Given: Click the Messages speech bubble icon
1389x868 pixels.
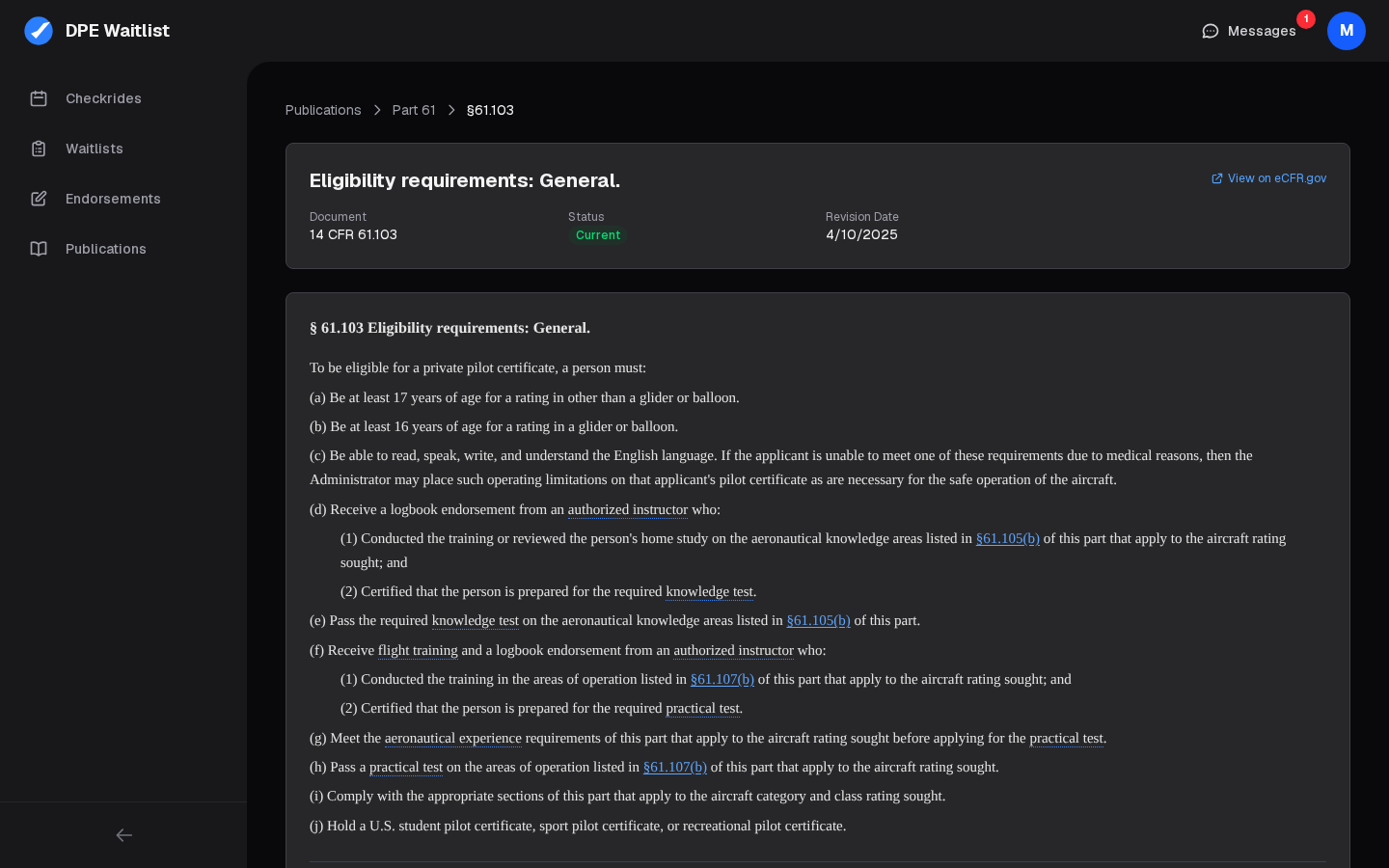Looking at the screenshot, I should 1211,31.
